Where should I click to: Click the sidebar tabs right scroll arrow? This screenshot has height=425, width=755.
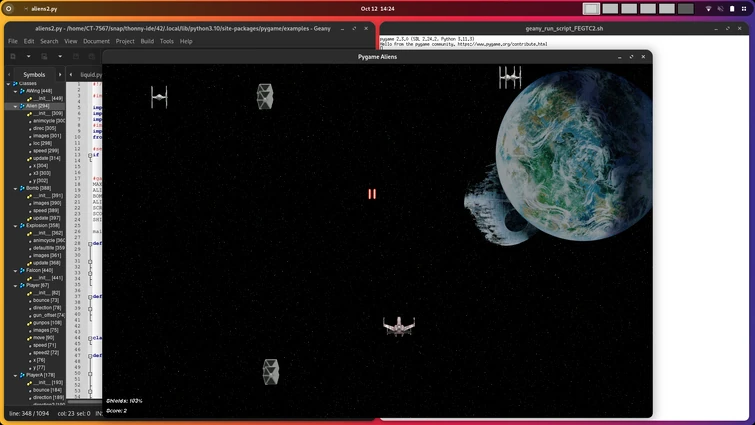(60, 75)
